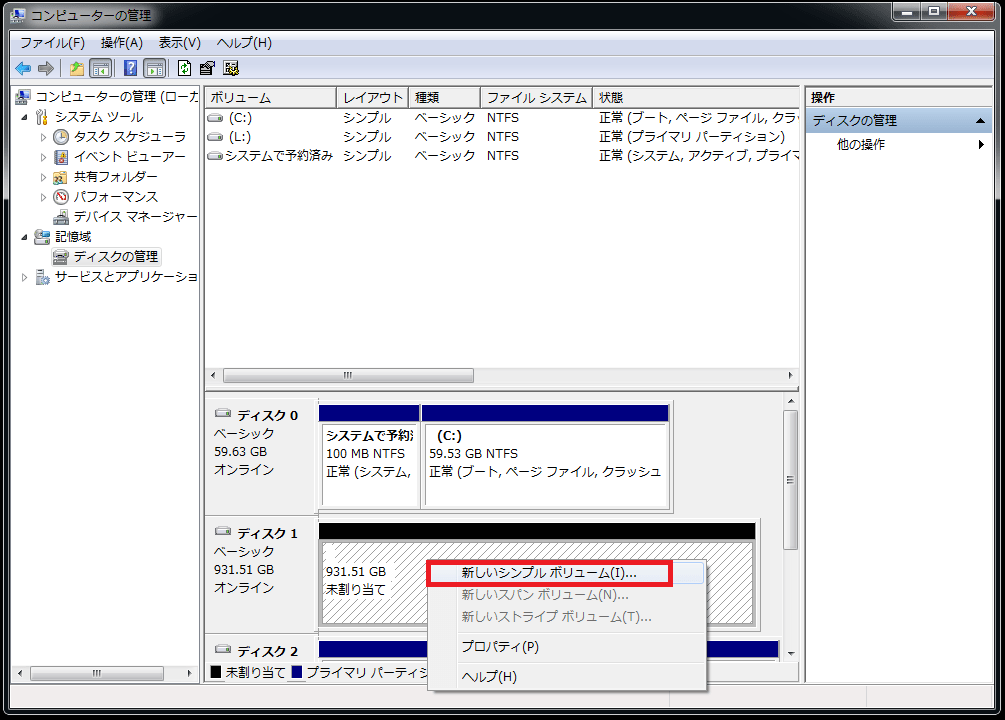Click the volume list scroll right arrow
This screenshot has height=720, width=1005.
tap(790, 376)
